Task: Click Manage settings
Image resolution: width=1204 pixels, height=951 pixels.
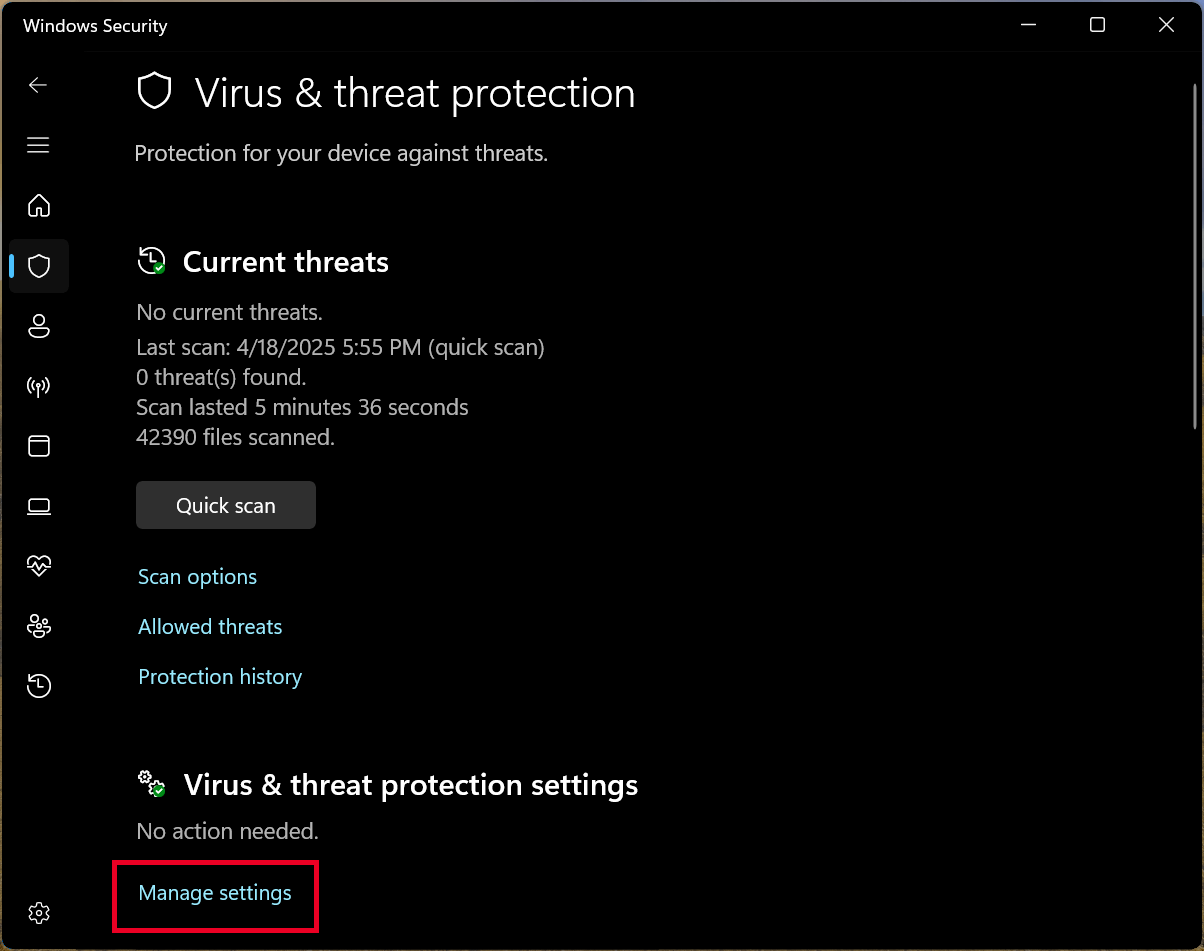Action: (214, 893)
